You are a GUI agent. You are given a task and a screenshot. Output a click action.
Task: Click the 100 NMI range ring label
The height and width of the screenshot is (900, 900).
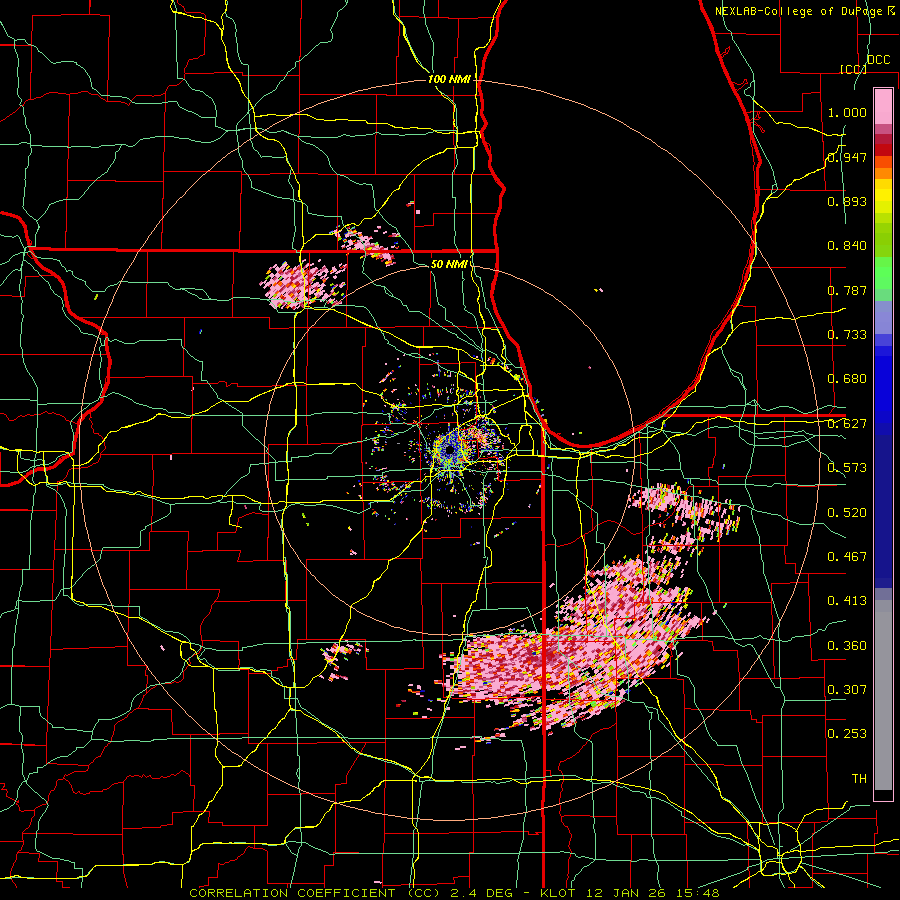(449, 79)
